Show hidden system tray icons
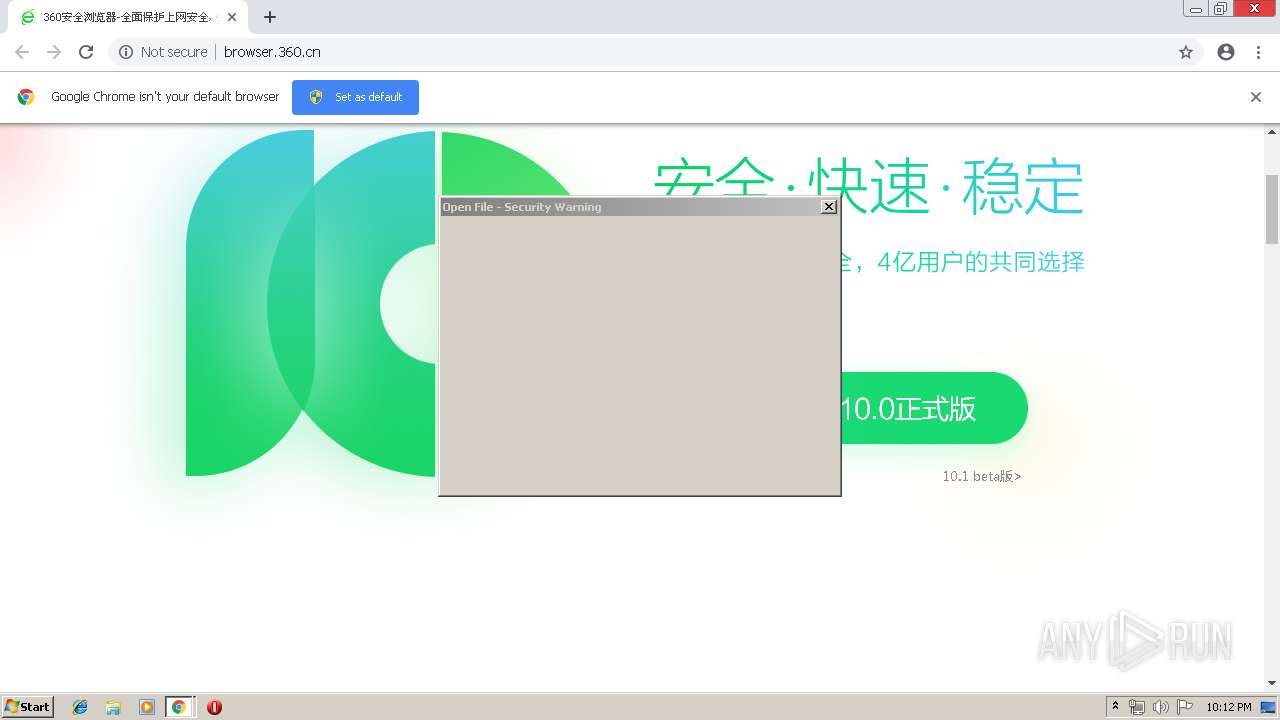1280x720 pixels. 1115,707
